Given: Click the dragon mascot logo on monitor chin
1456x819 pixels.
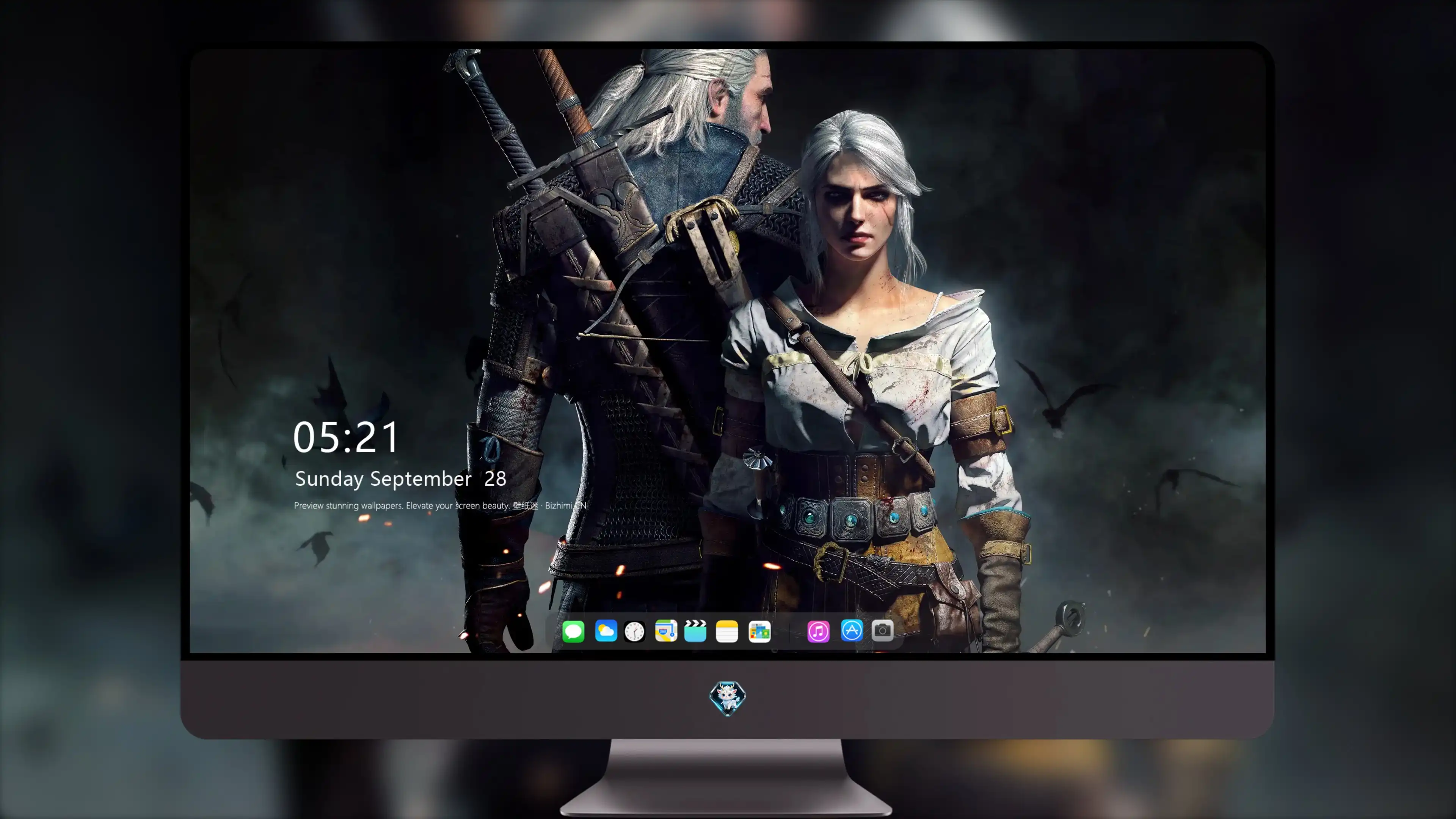Looking at the screenshot, I should (x=728, y=698).
